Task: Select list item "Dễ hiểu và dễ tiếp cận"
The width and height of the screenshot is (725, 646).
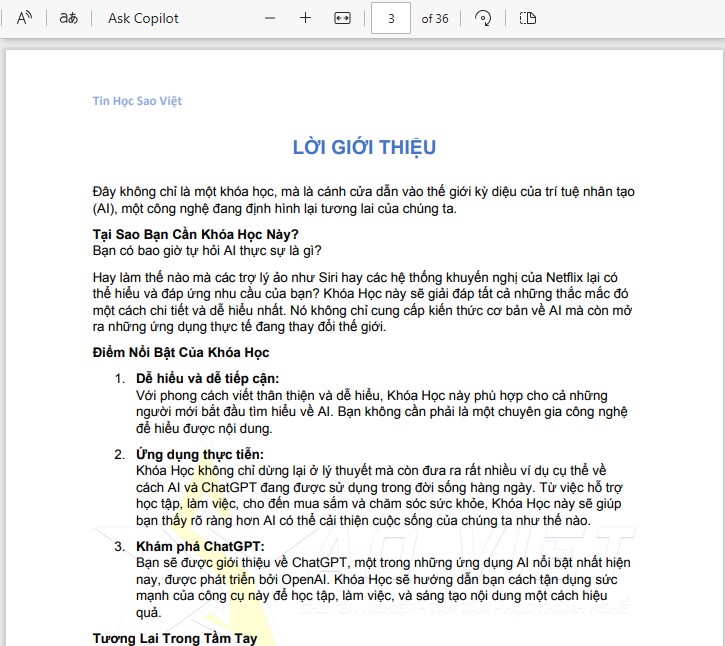Action: (x=208, y=379)
